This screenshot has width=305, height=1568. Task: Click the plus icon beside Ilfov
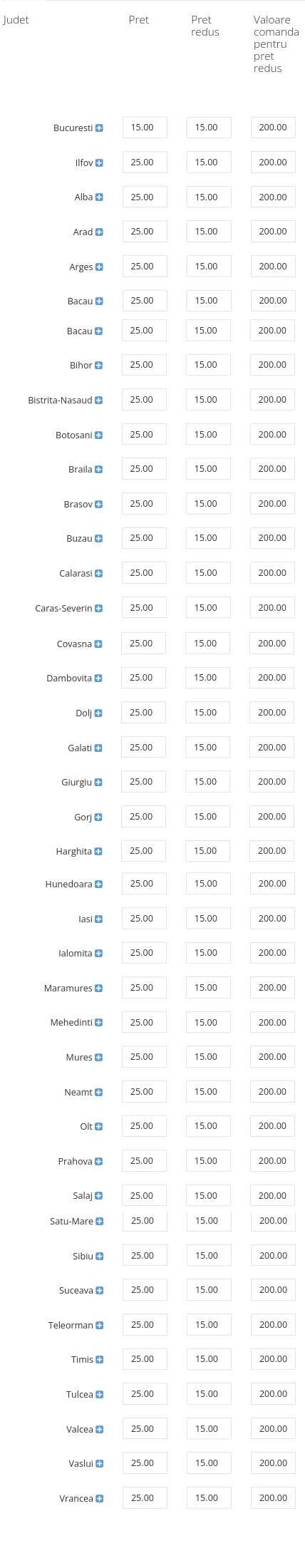coord(99,163)
